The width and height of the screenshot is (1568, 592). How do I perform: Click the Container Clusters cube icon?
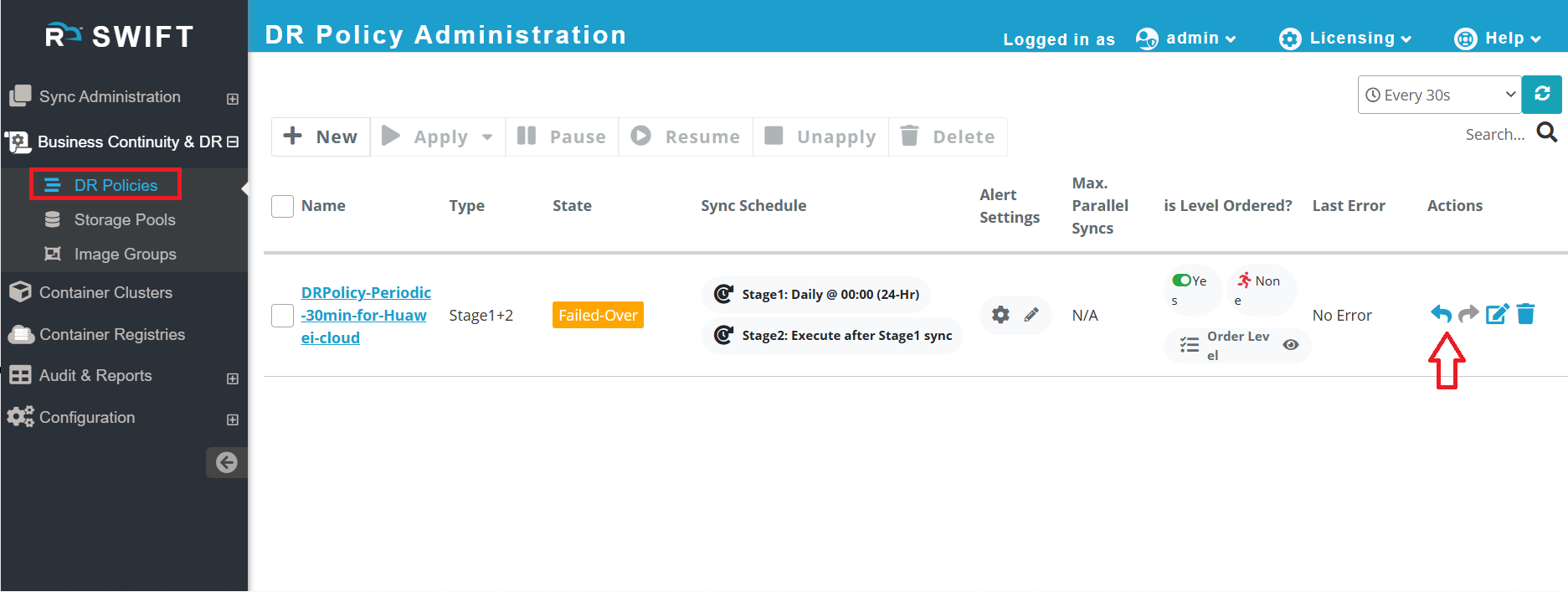click(x=20, y=292)
